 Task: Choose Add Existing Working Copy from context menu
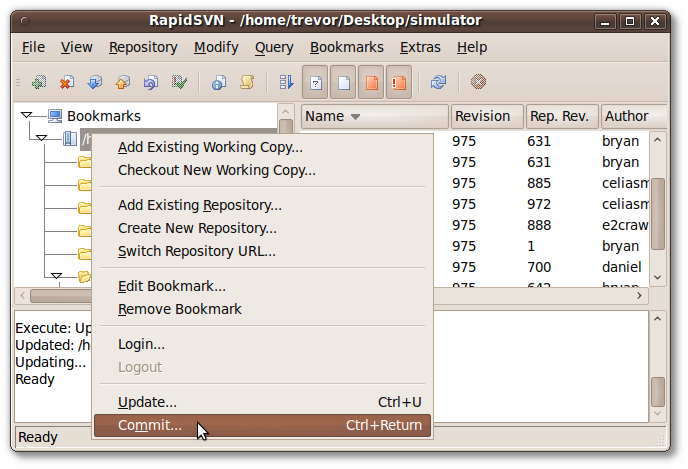(x=262, y=147)
